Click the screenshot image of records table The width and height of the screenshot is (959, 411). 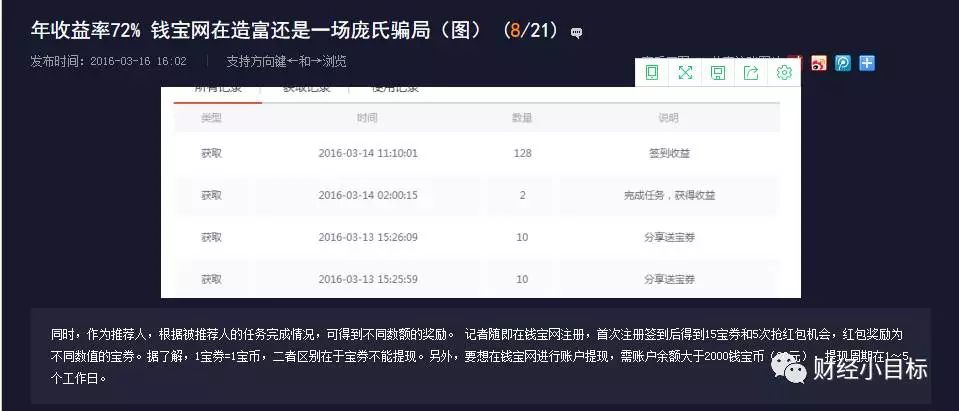click(x=481, y=192)
